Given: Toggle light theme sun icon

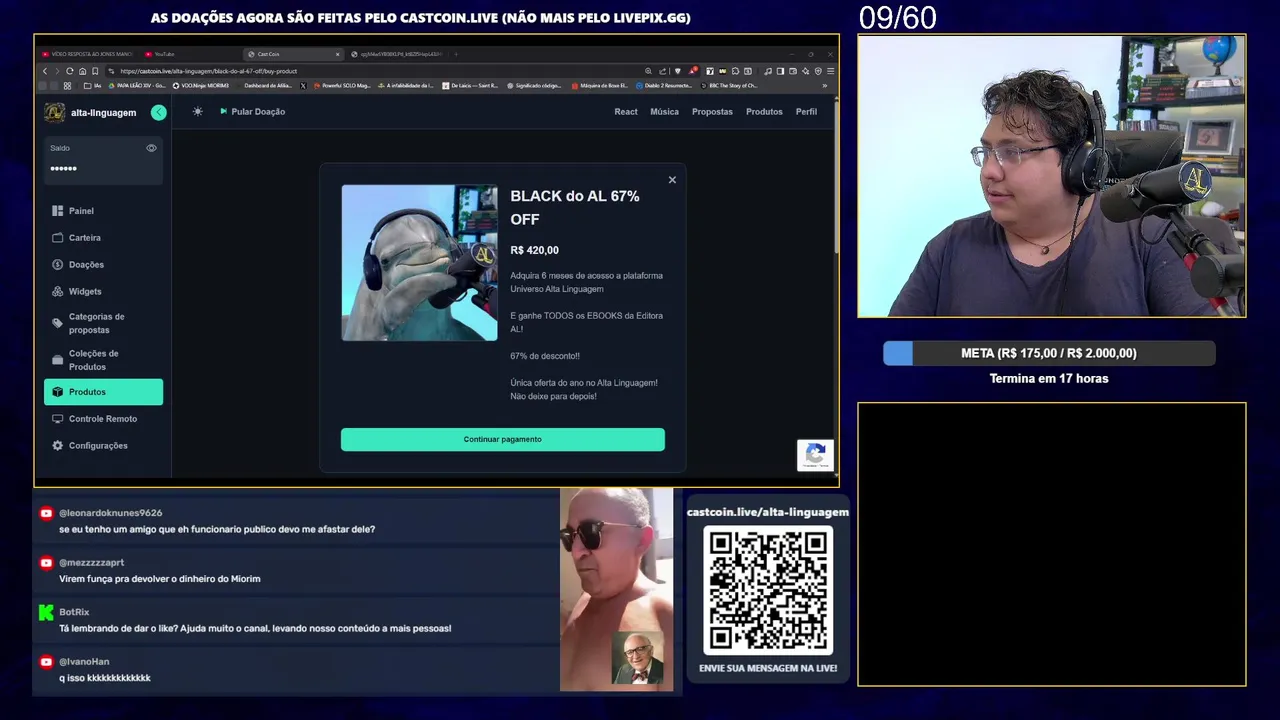Looking at the screenshot, I should click(197, 112).
